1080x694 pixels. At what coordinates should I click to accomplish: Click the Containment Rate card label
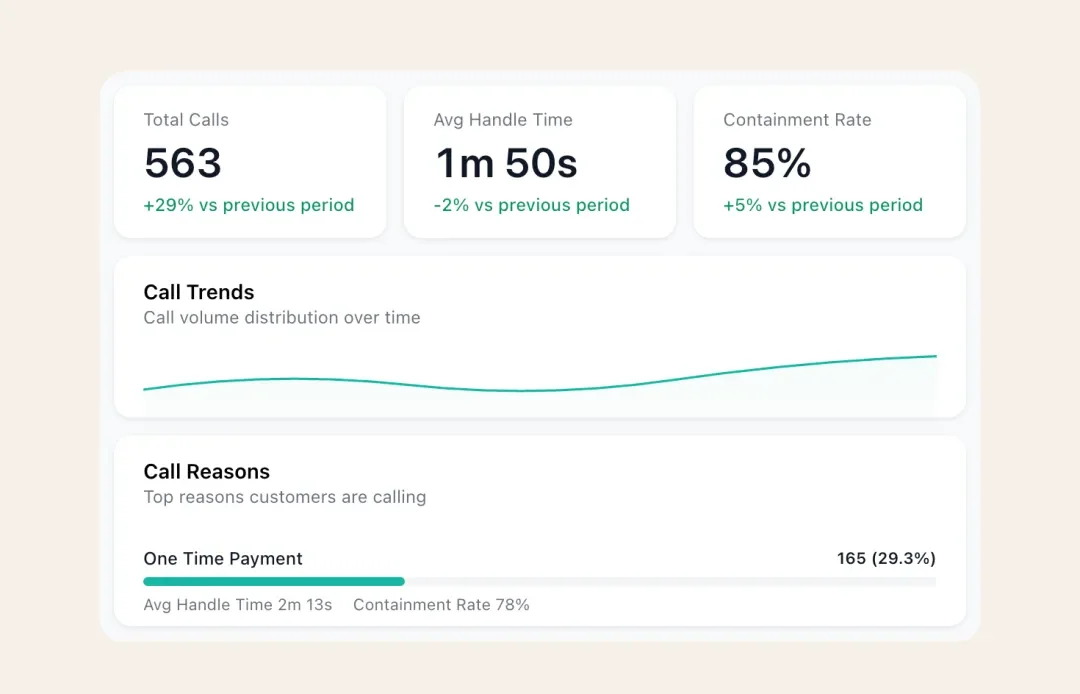(x=797, y=120)
